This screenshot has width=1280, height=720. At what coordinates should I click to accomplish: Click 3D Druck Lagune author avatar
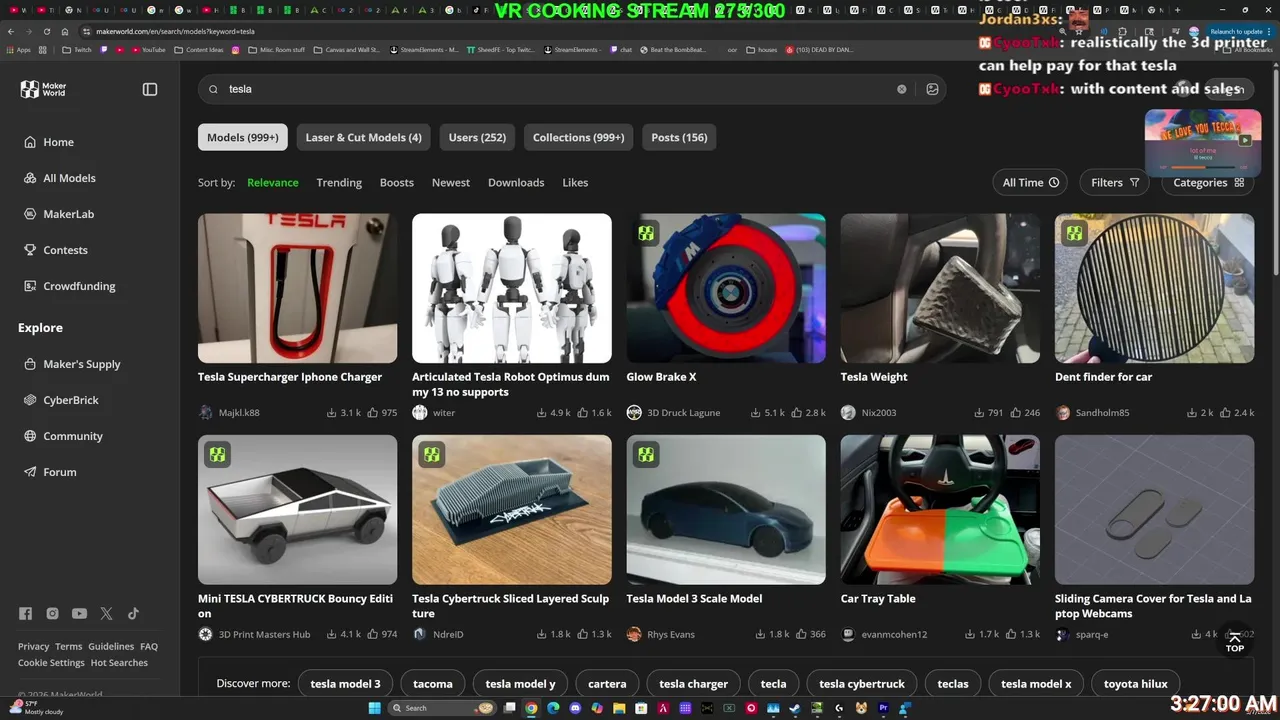[x=634, y=412]
